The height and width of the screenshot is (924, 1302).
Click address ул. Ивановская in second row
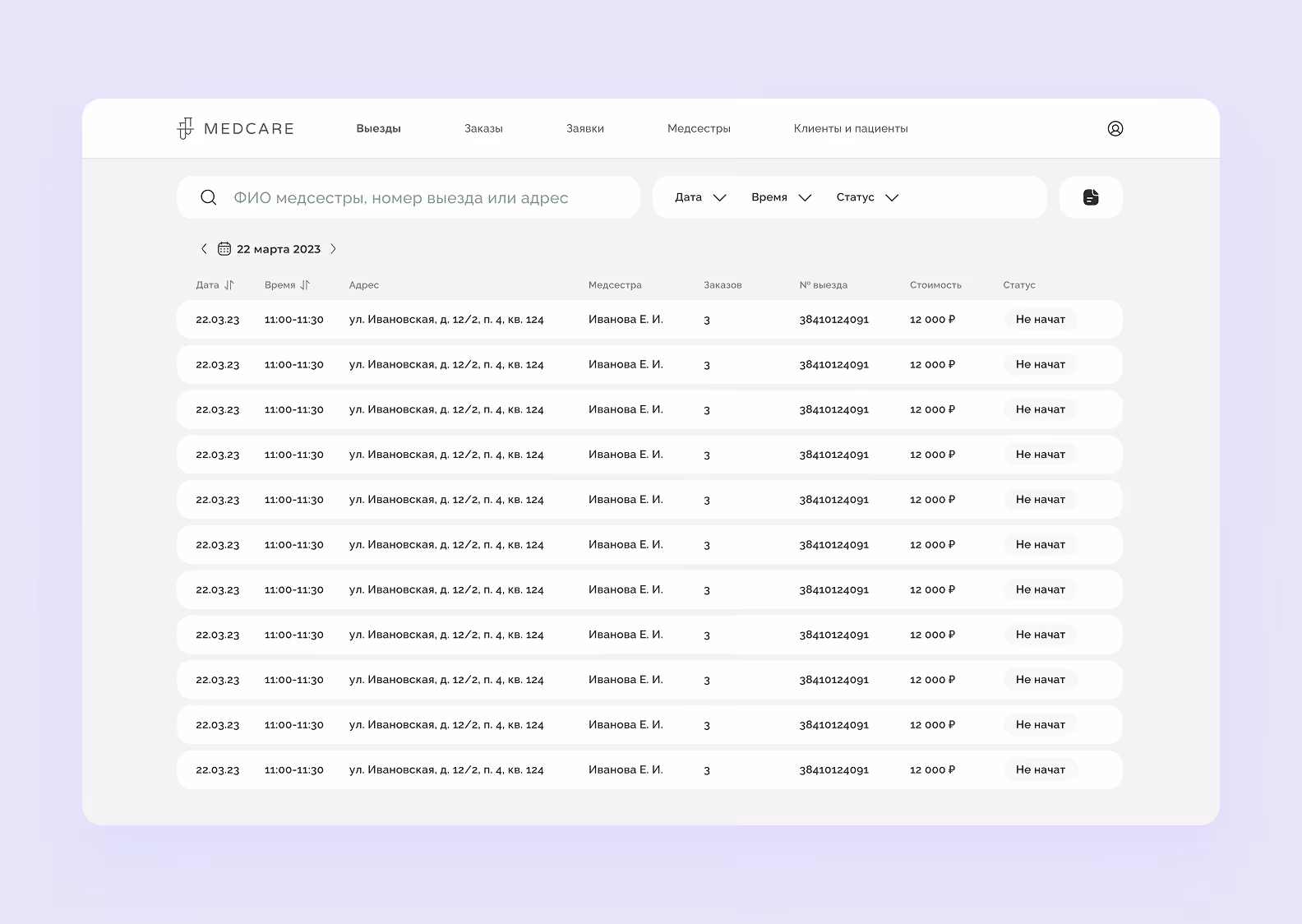pyautogui.click(x=446, y=364)
